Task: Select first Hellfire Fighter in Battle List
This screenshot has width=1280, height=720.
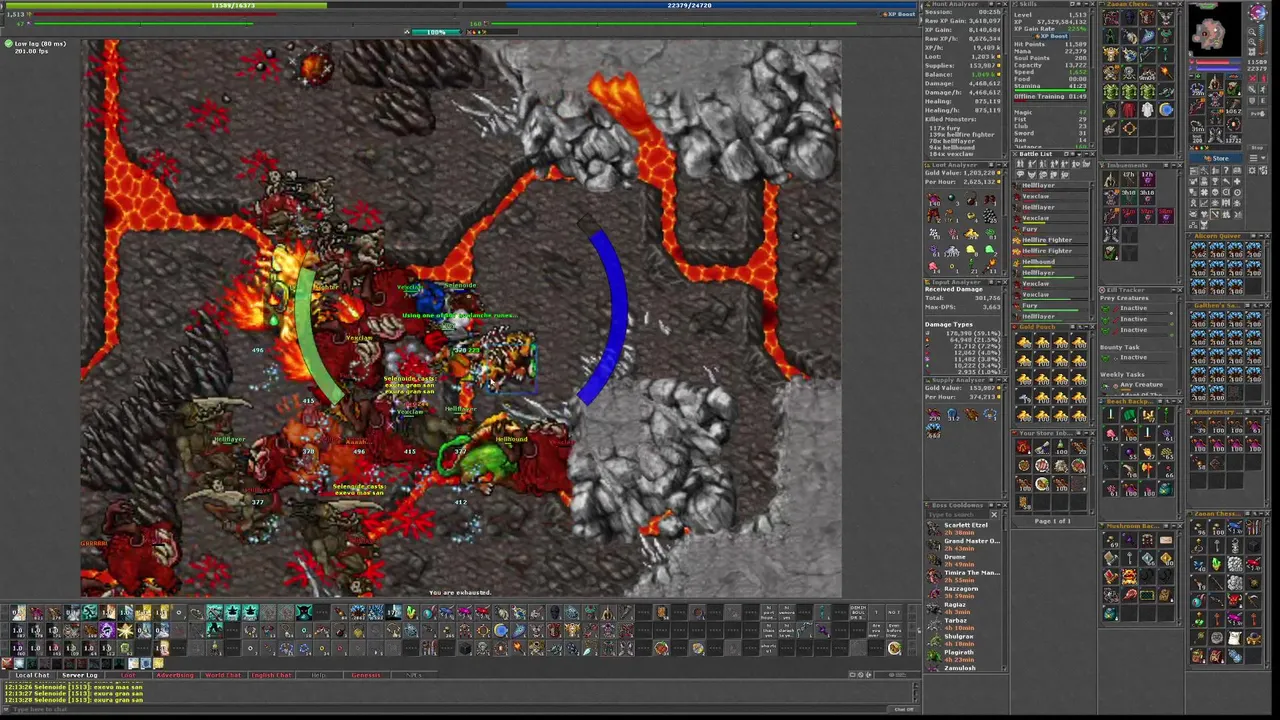Action: tap(1050, 241)
